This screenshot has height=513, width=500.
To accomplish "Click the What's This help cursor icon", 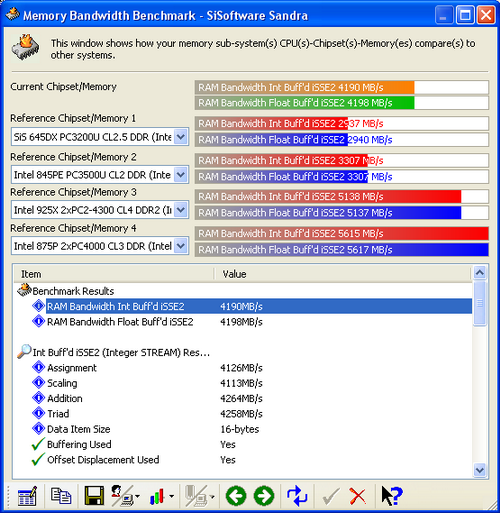I will pyautogui.click(x=392, y=496).
